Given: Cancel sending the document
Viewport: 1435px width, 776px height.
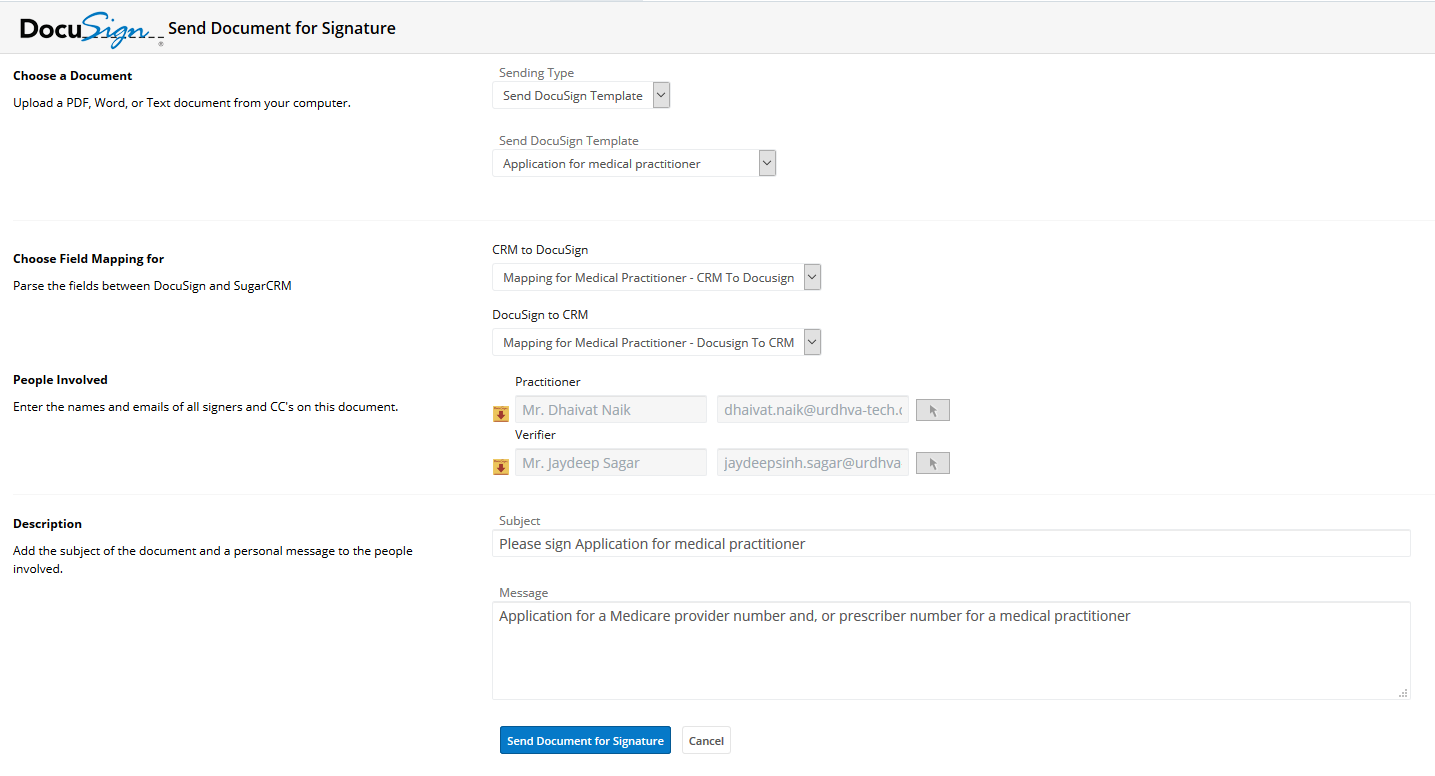Looking at the screenshot, I should point(706,741).
